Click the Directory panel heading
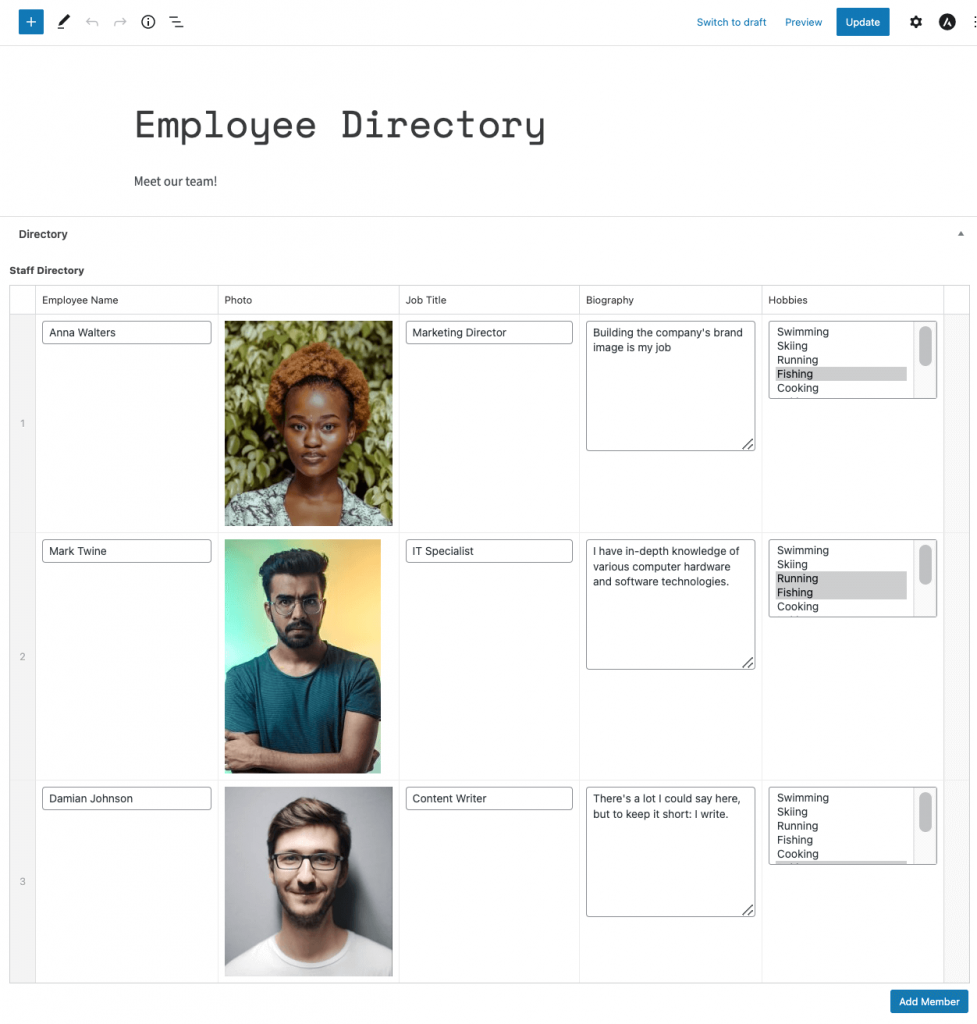The width and height of the screenshot is (977, 1024). click(43, 234)
